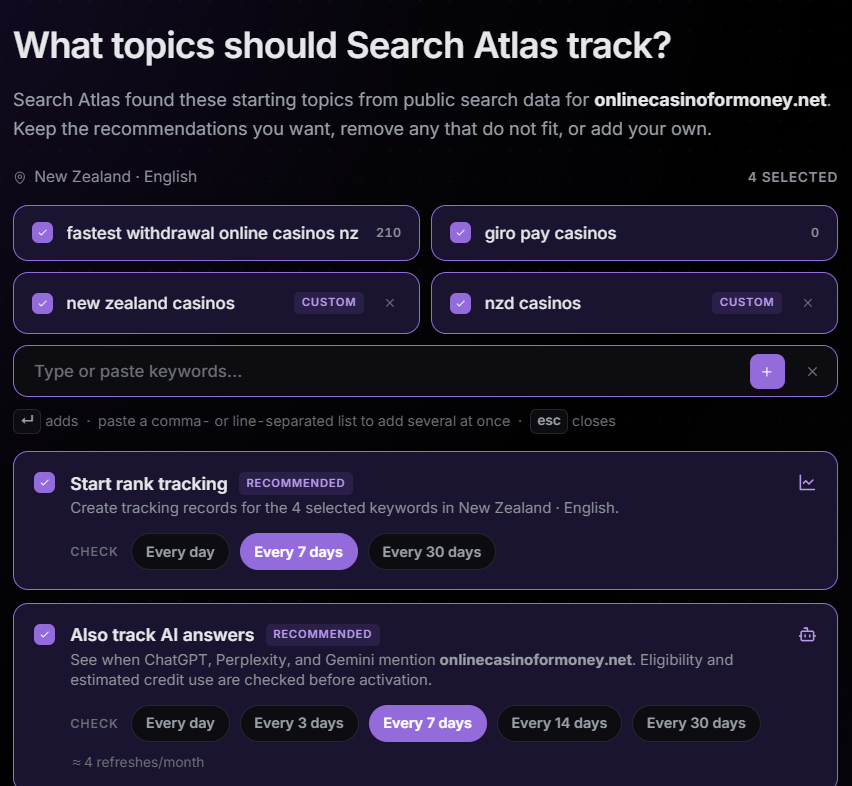
Task: Toggle the 'new zealand casinos' checkbox
Action: pos(42,303)
